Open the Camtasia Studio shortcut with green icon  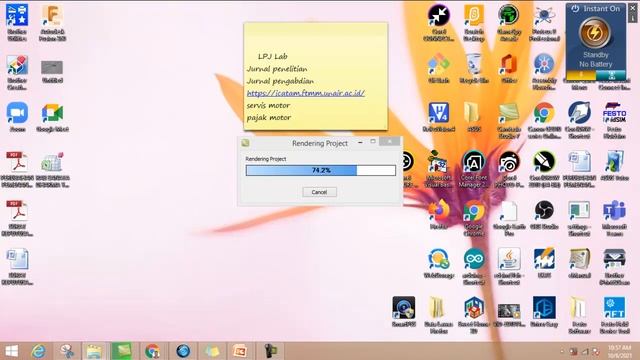click(509, 120)
